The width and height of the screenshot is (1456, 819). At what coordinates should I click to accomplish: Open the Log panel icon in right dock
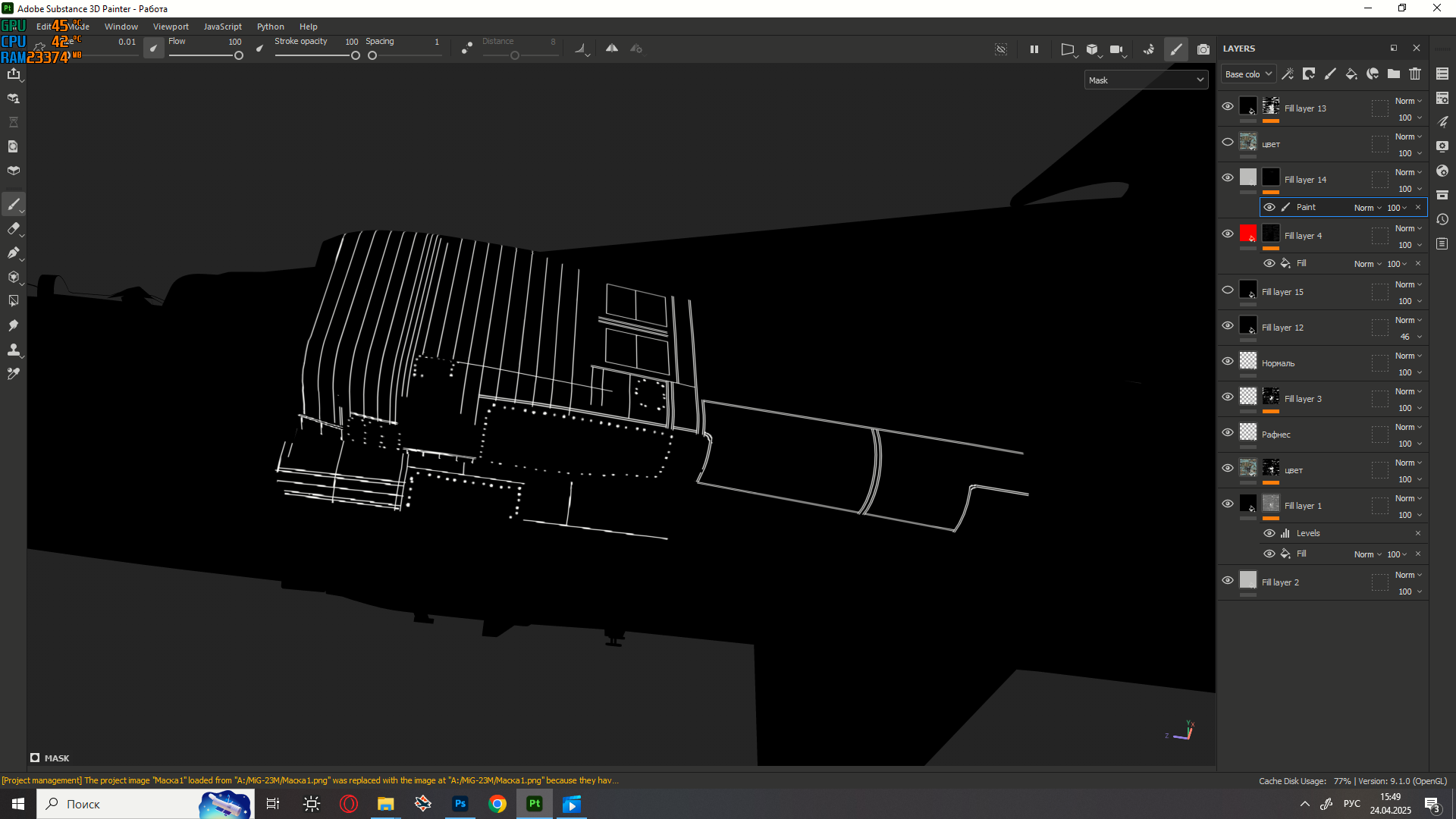(x=1442, y=243)
